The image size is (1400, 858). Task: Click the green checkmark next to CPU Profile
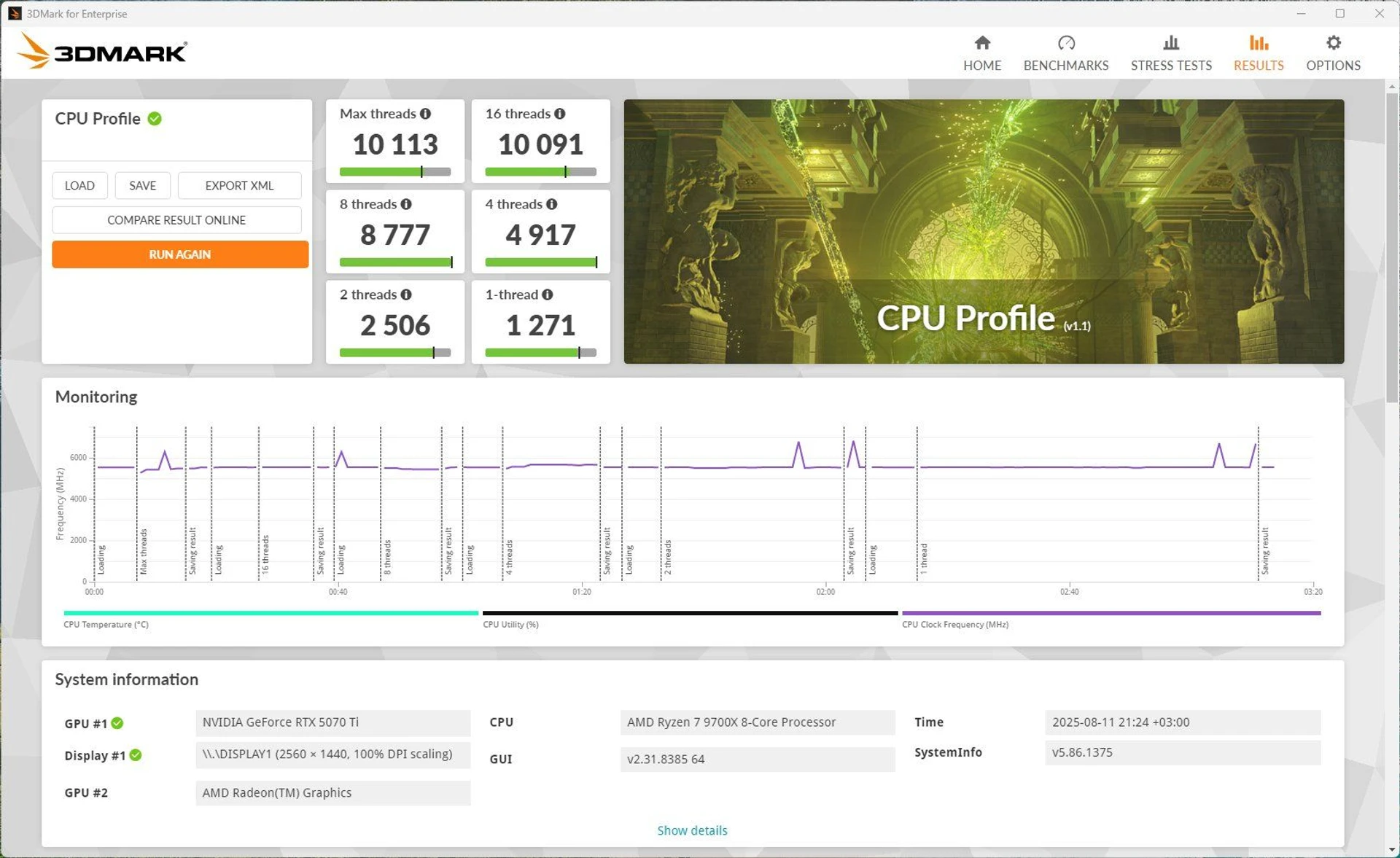click(155, 118)
